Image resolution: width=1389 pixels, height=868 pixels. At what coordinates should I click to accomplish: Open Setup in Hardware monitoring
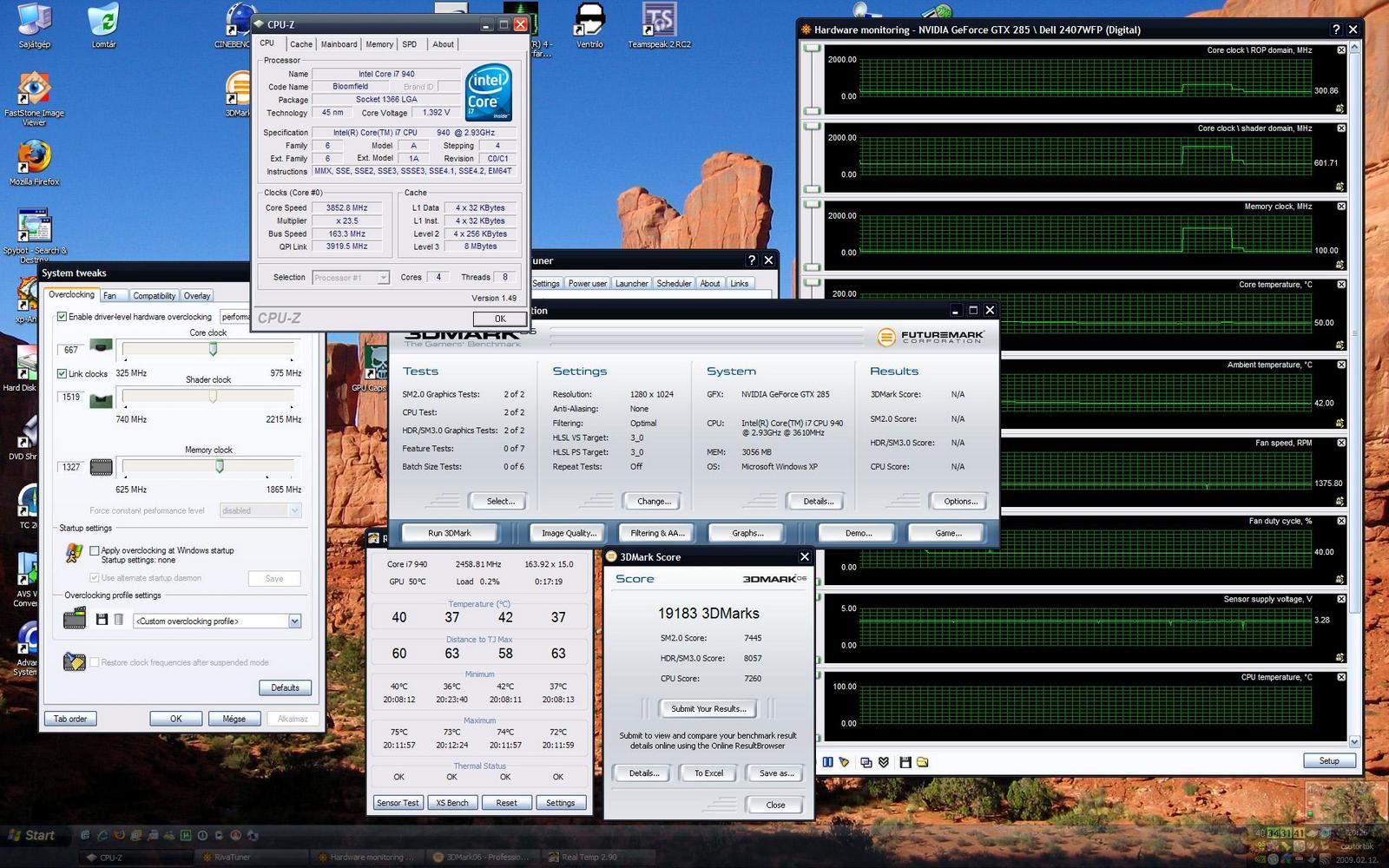point(1329,760)
